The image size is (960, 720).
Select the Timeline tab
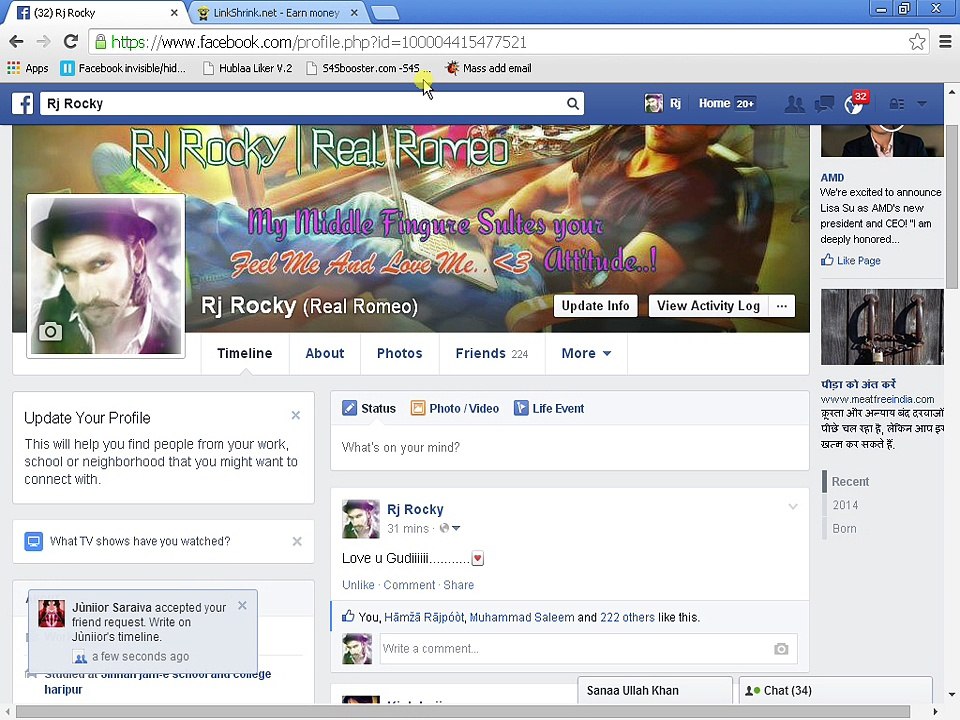click(244, 353)
